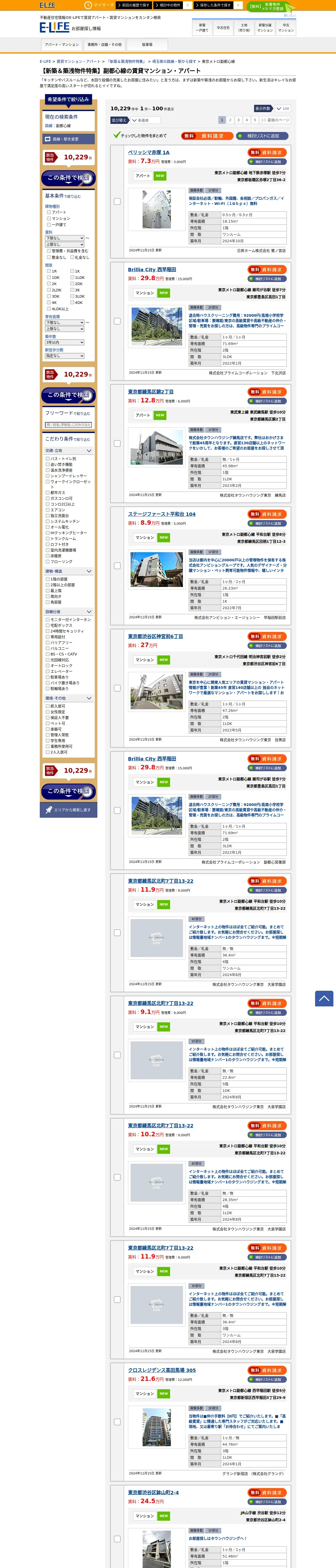Collapse the 環境・その他 section

coord(68,698)
